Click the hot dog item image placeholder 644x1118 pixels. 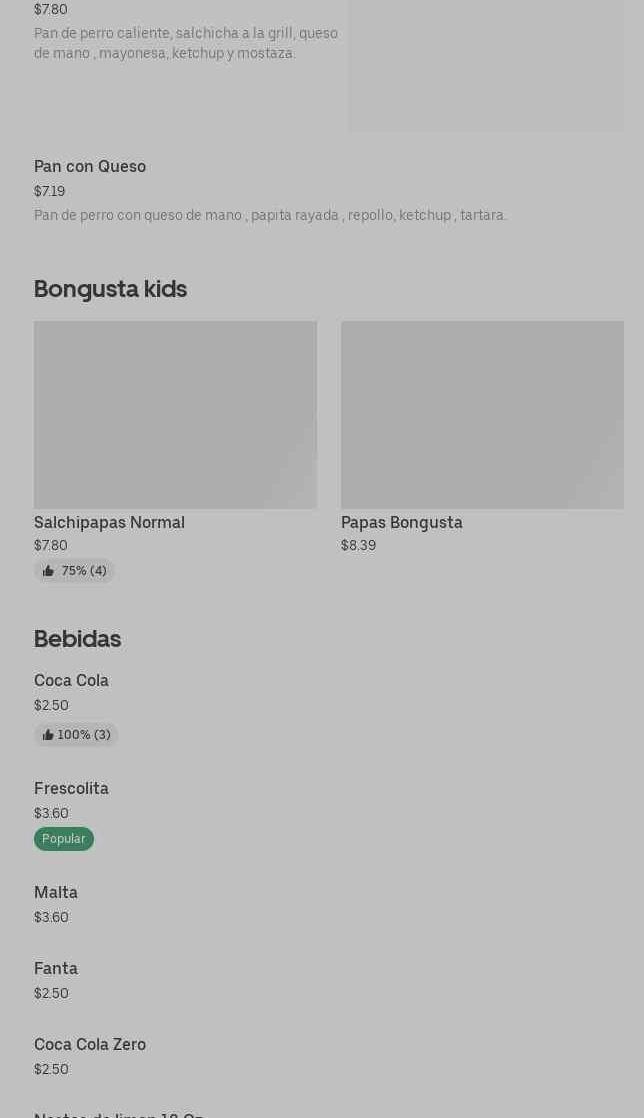[485, 65]
